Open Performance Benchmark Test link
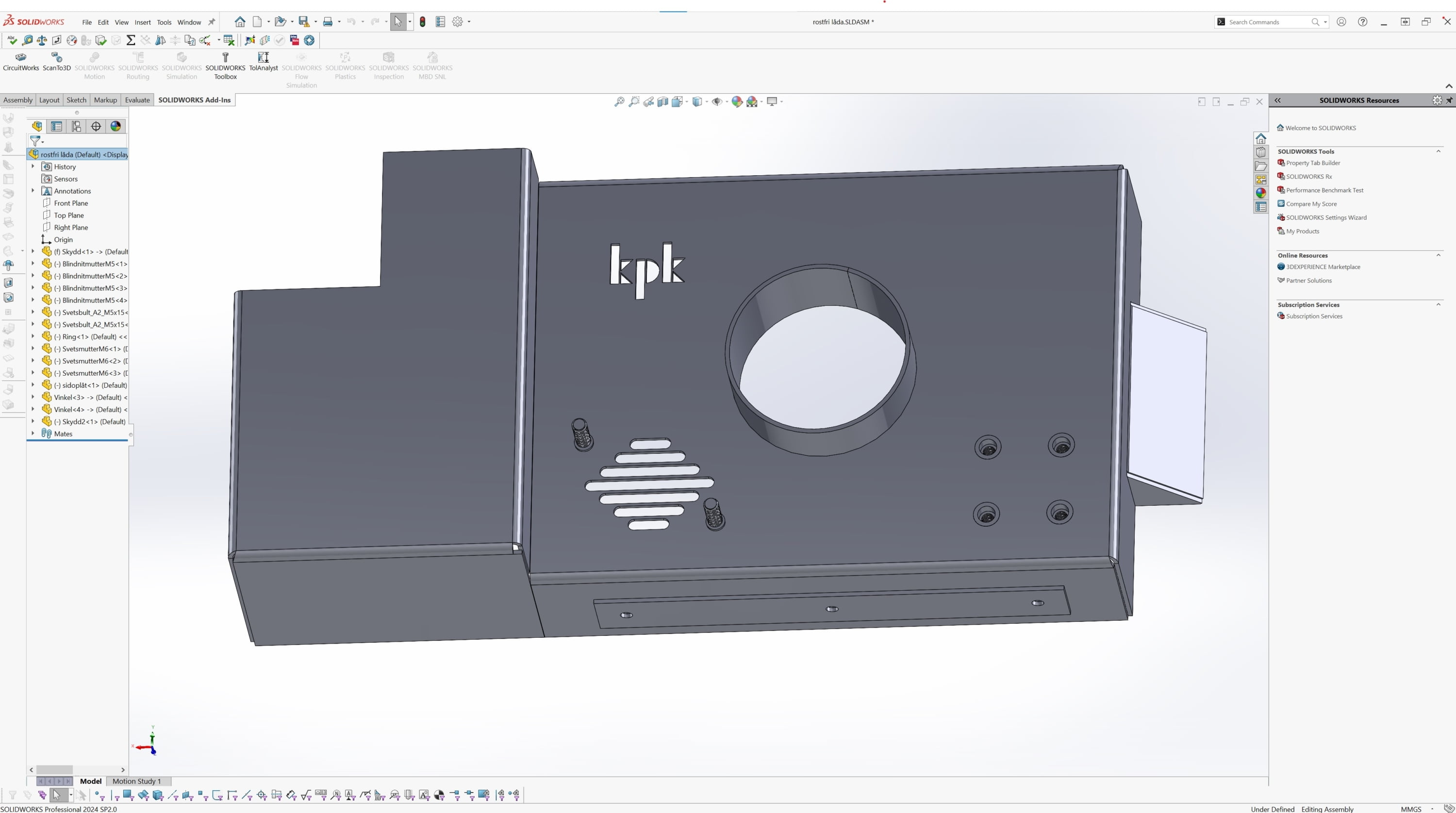The image size is (1456, 813). [x=1324, y=190]
